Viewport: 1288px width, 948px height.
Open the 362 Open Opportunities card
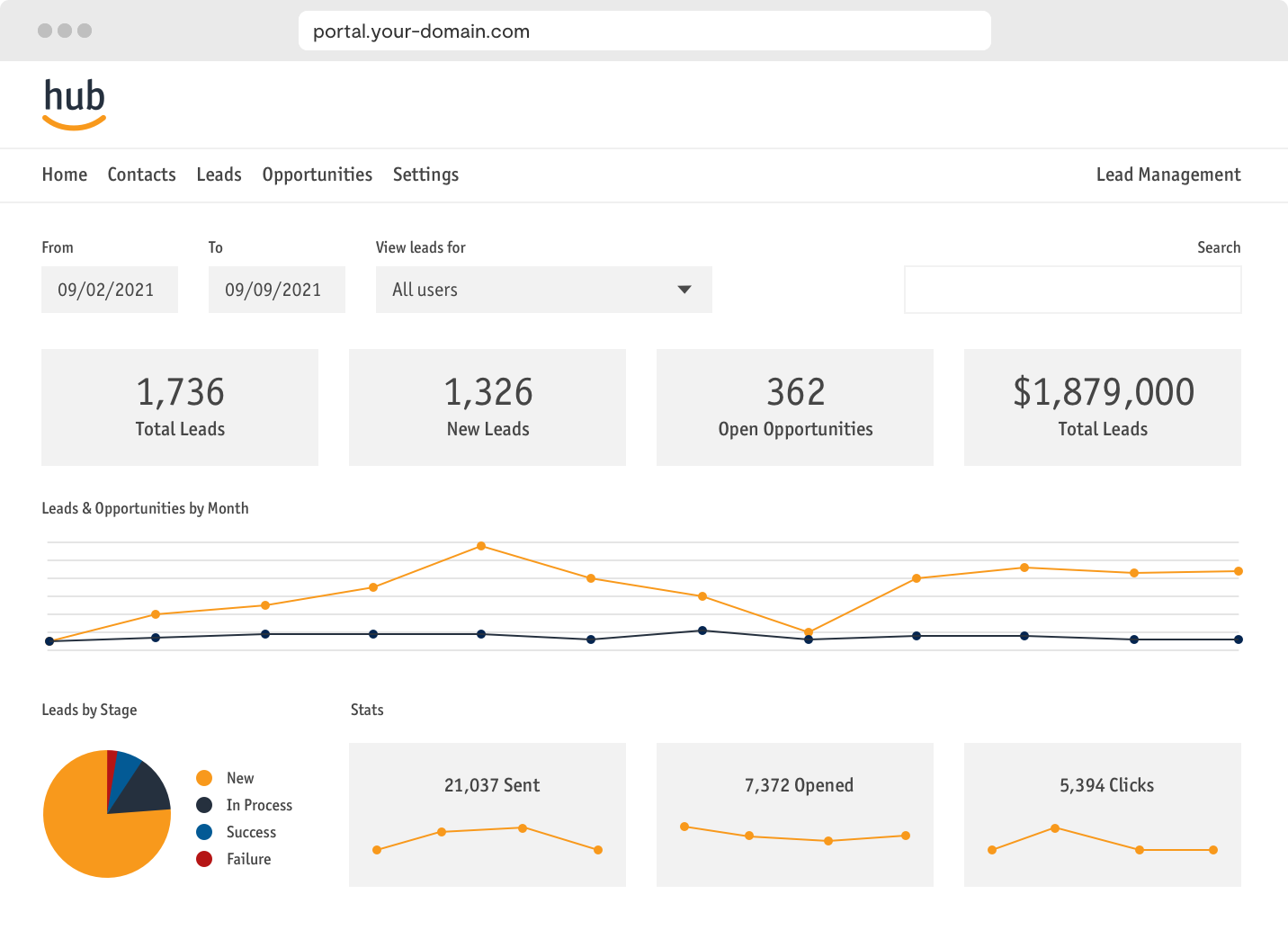tap(794, 407)
